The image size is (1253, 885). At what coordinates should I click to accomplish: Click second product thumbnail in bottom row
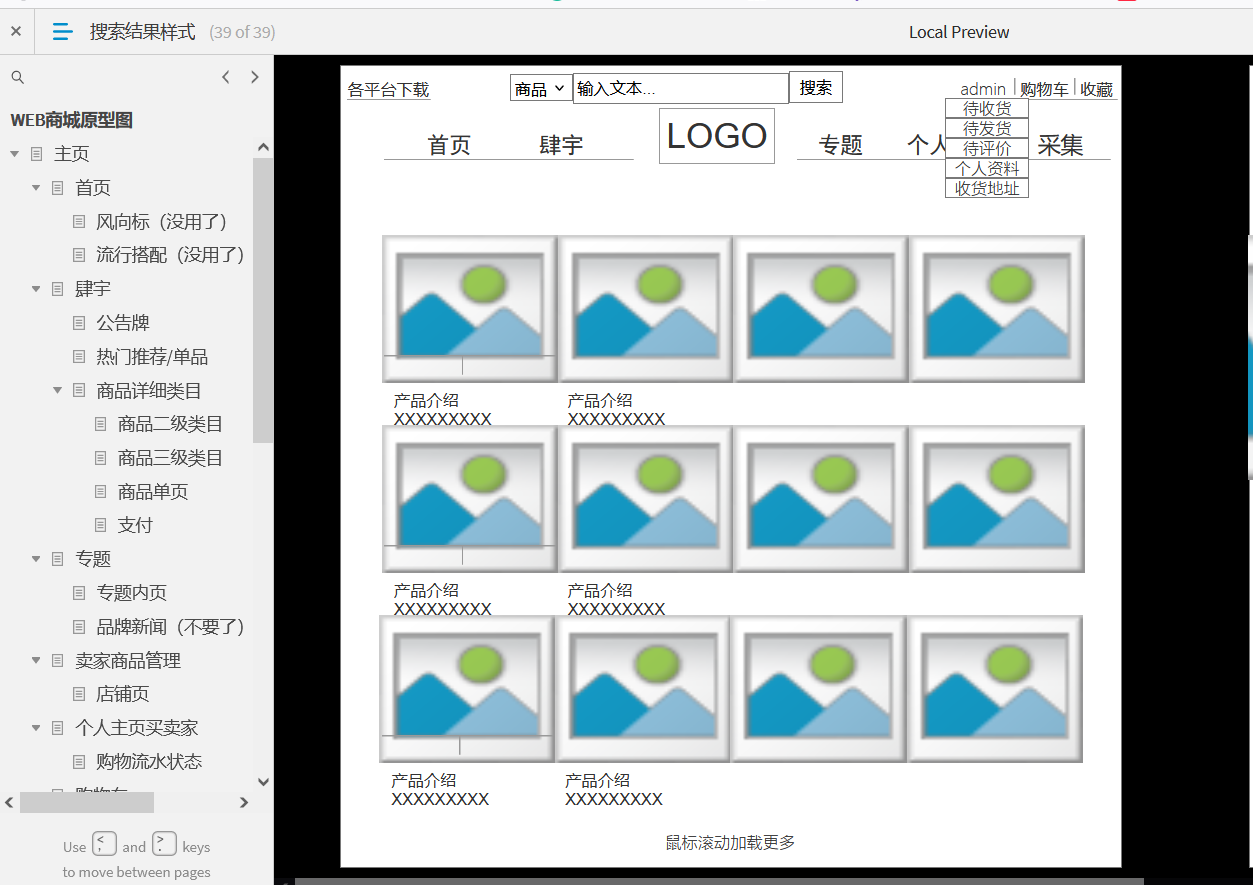click(x=643, y=689)
